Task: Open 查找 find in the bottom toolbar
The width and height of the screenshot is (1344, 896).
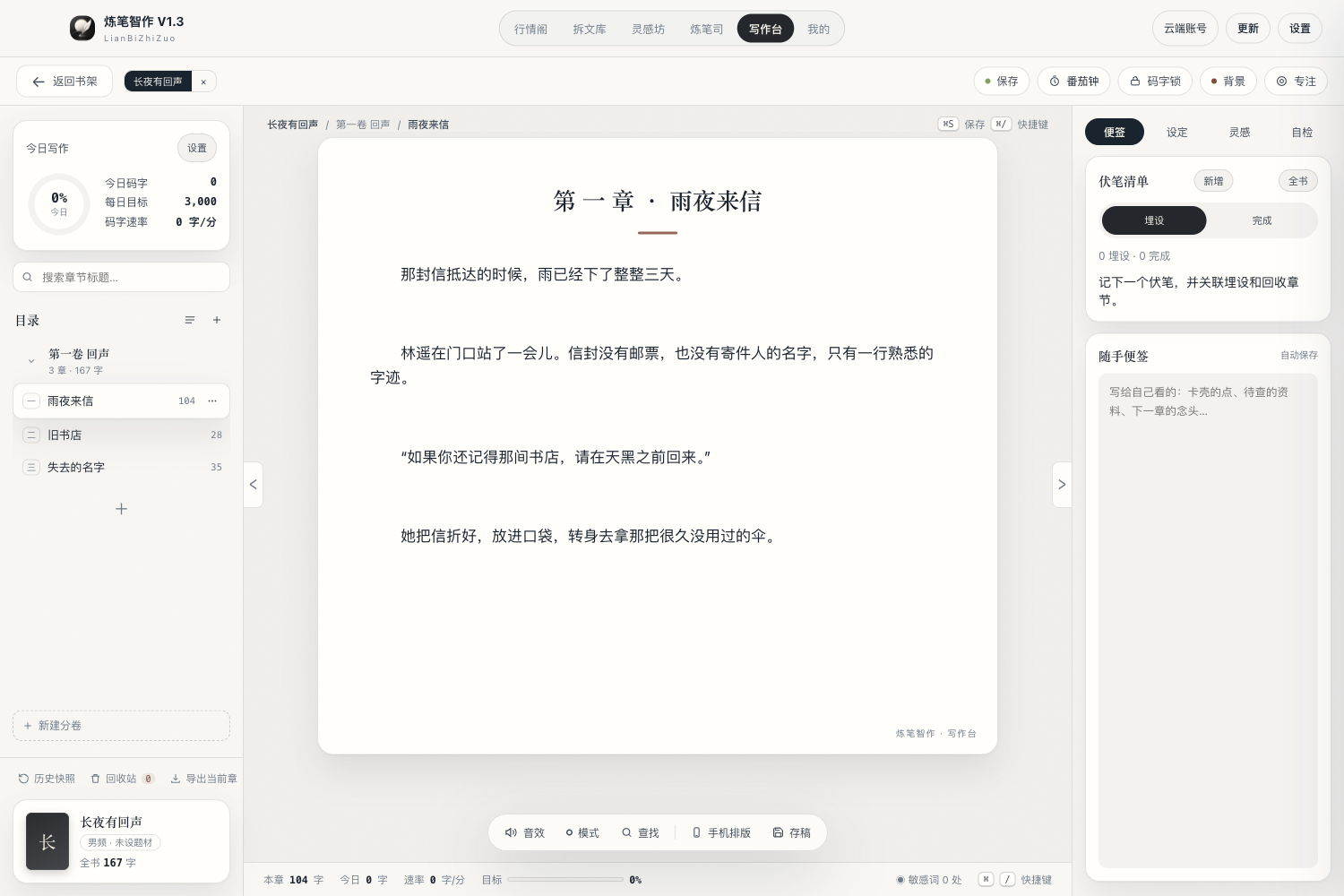Action: 641,832
